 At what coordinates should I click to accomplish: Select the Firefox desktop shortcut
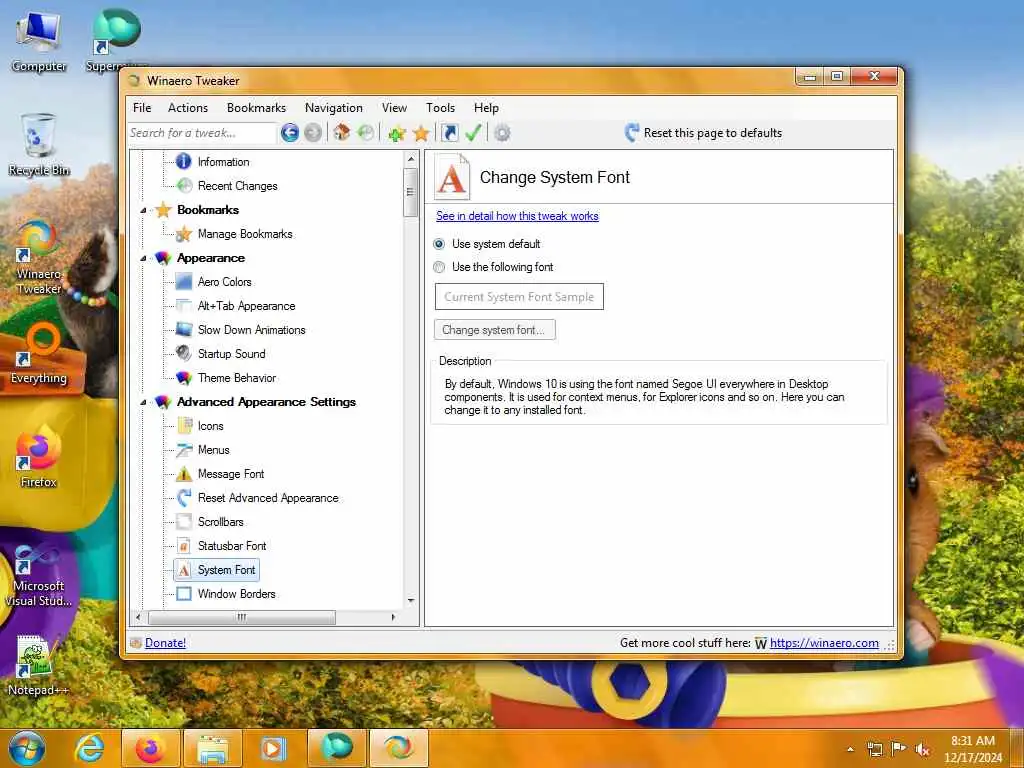[x=39, y=457]
